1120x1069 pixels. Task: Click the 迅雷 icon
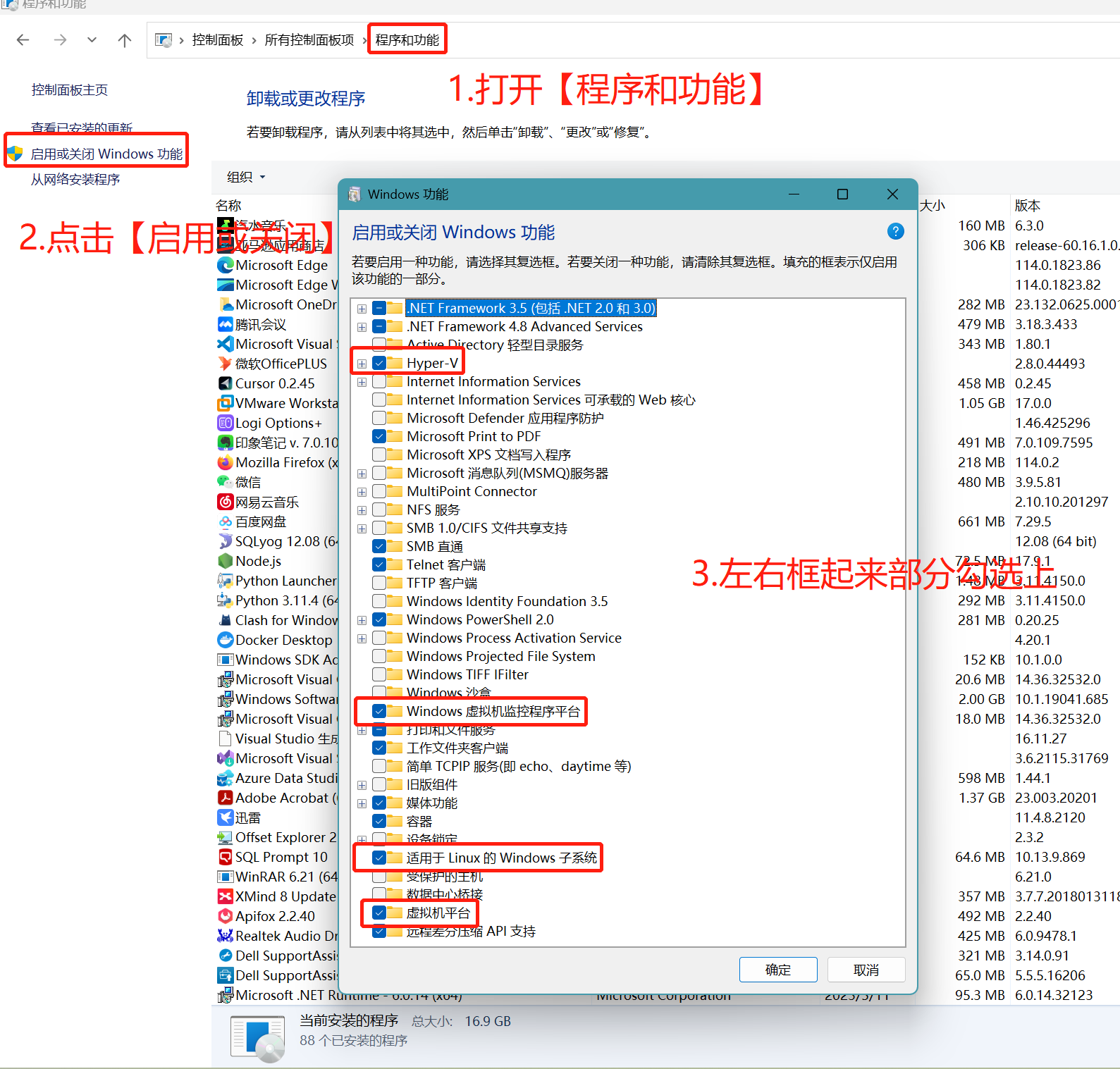pos(225,817)
